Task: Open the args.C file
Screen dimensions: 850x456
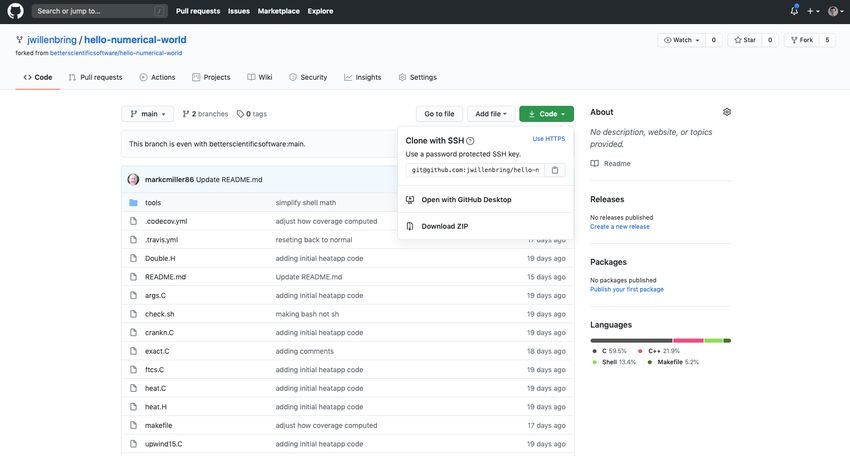Action: tap(155, 296)
